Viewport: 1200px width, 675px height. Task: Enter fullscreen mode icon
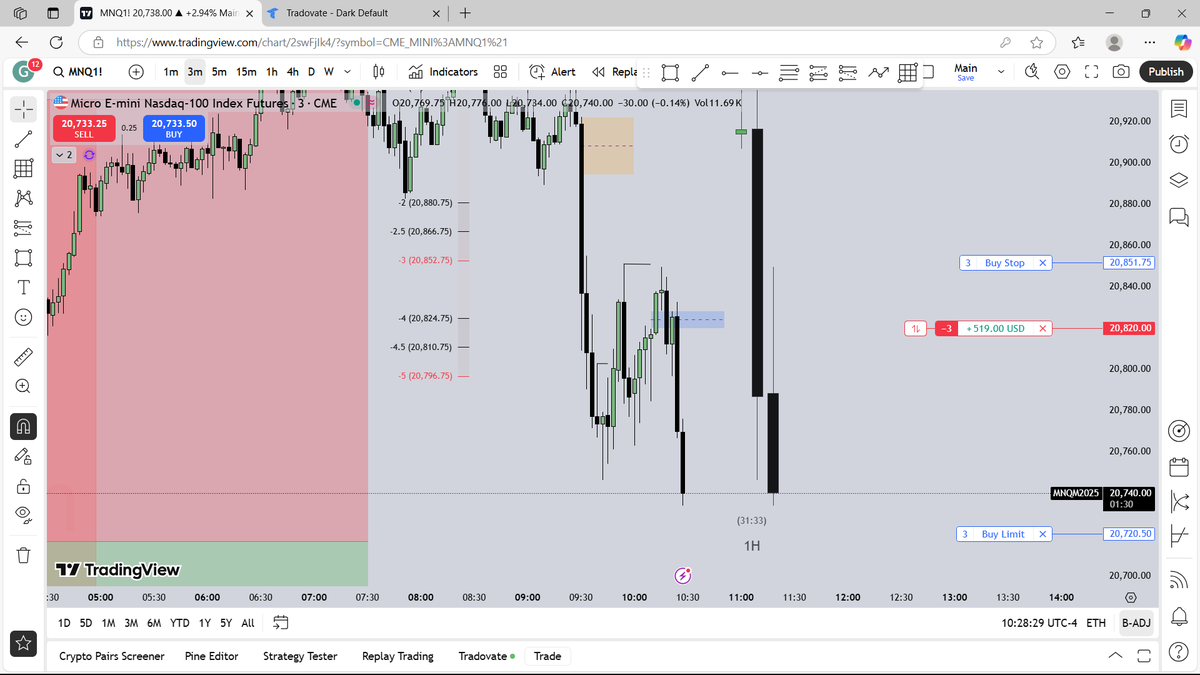[1092, 72]
